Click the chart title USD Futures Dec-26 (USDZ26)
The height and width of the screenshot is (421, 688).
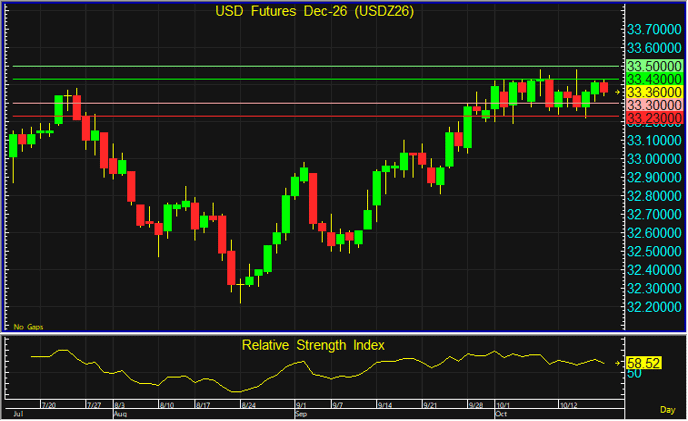click(x=315, y=11)
